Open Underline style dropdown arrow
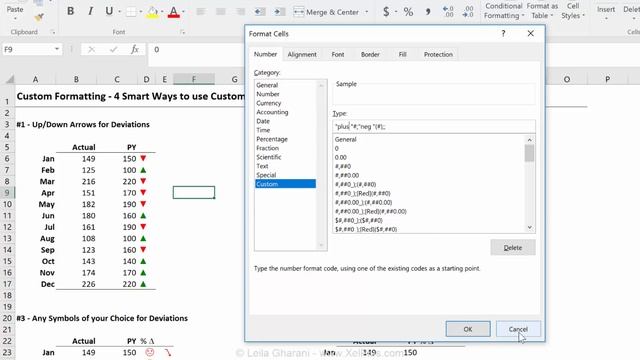640x360 pixels. point(120,11)
